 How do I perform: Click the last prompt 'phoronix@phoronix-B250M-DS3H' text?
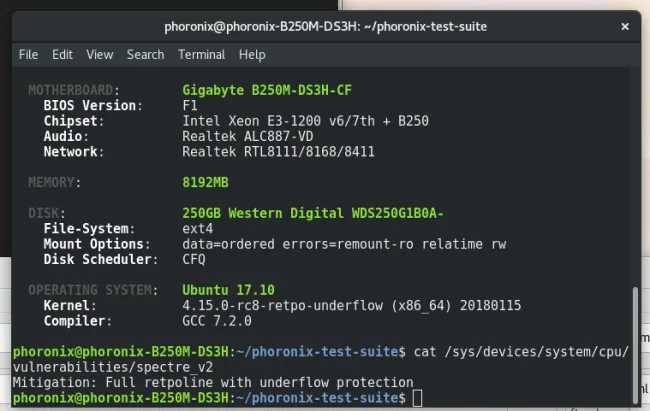[x=121, y=398]
